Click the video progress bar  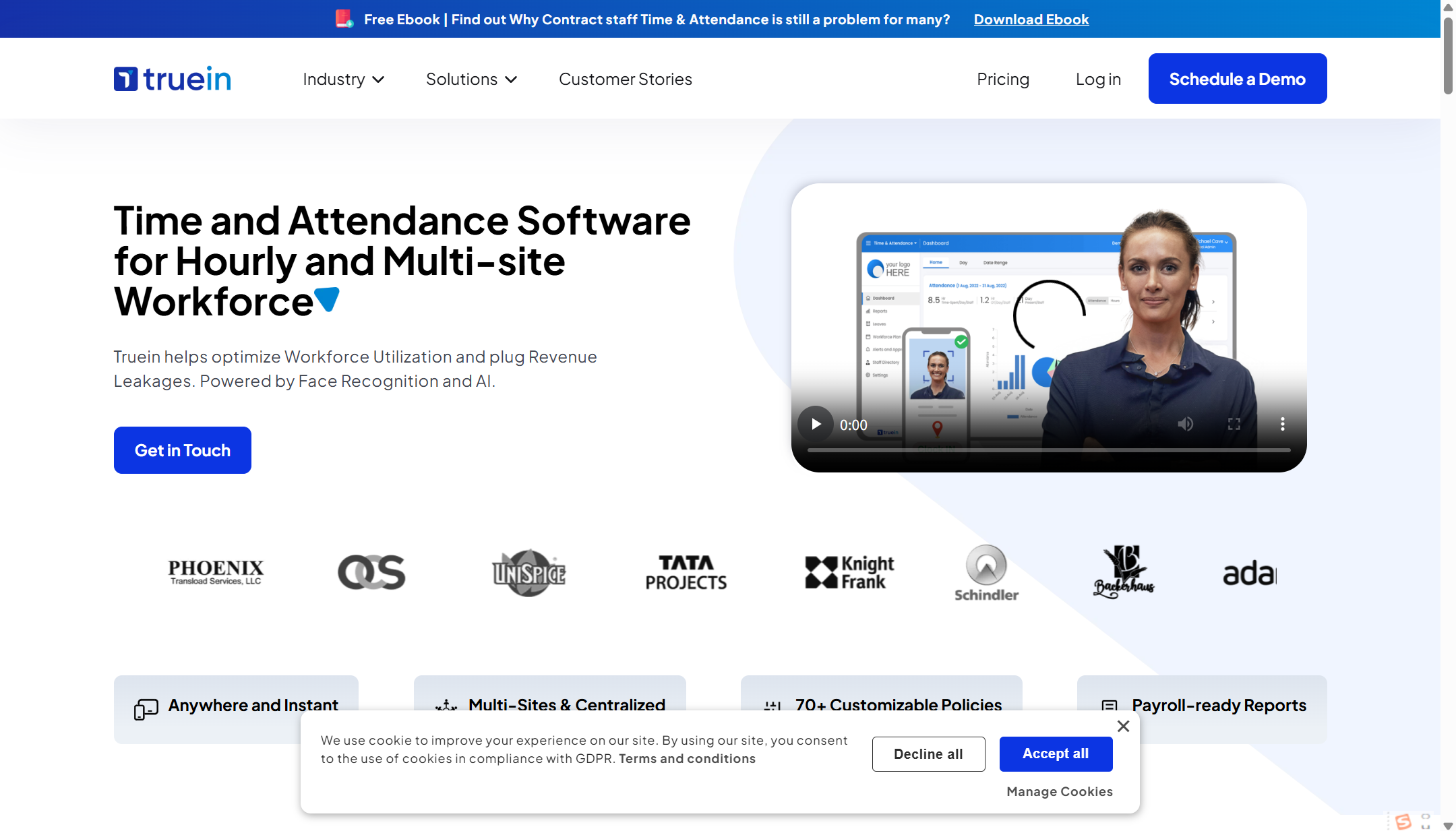pos(1048,450)
